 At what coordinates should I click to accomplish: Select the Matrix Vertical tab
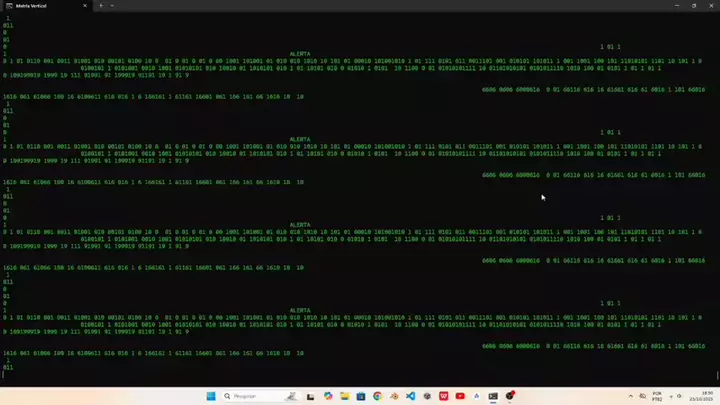point(40,5)
